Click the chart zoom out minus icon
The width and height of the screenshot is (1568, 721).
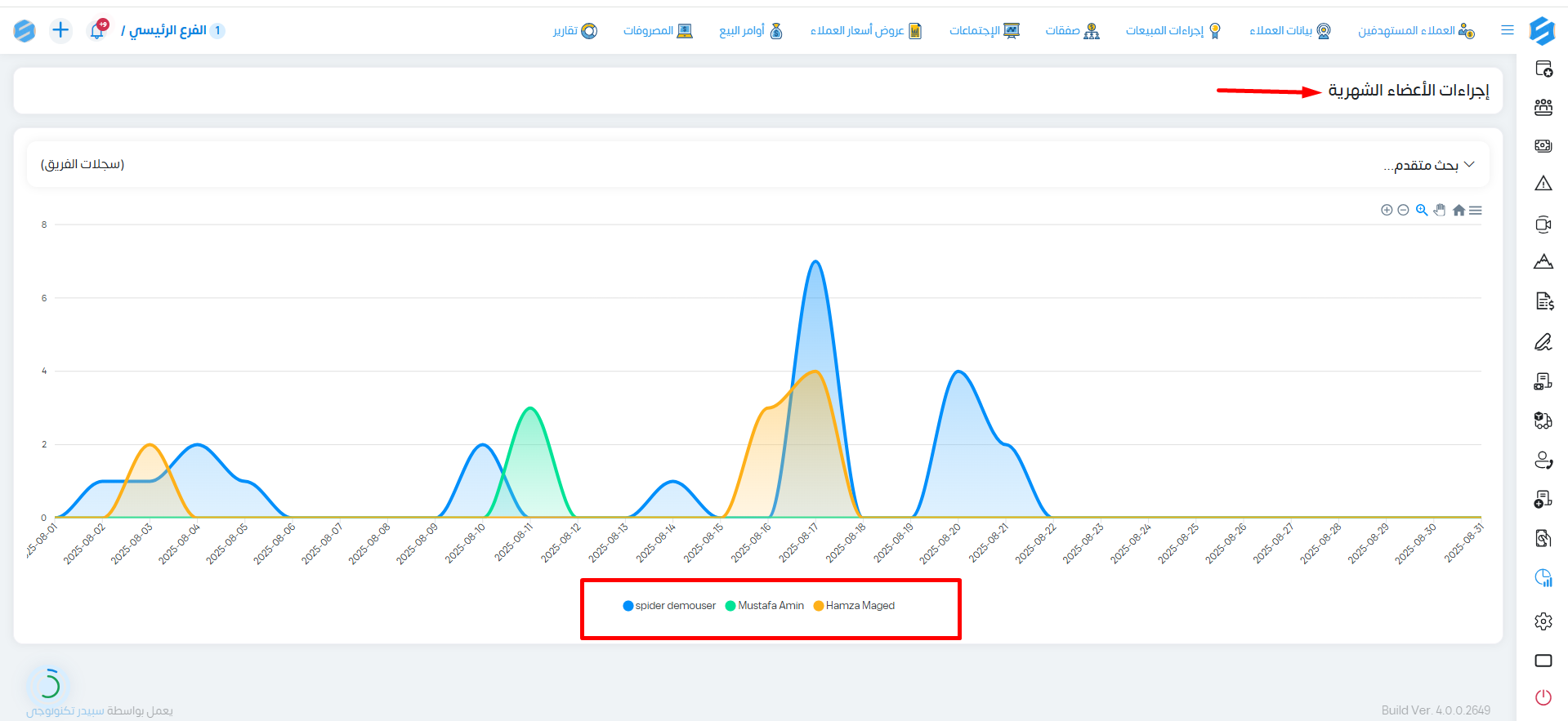point(1403,211)
